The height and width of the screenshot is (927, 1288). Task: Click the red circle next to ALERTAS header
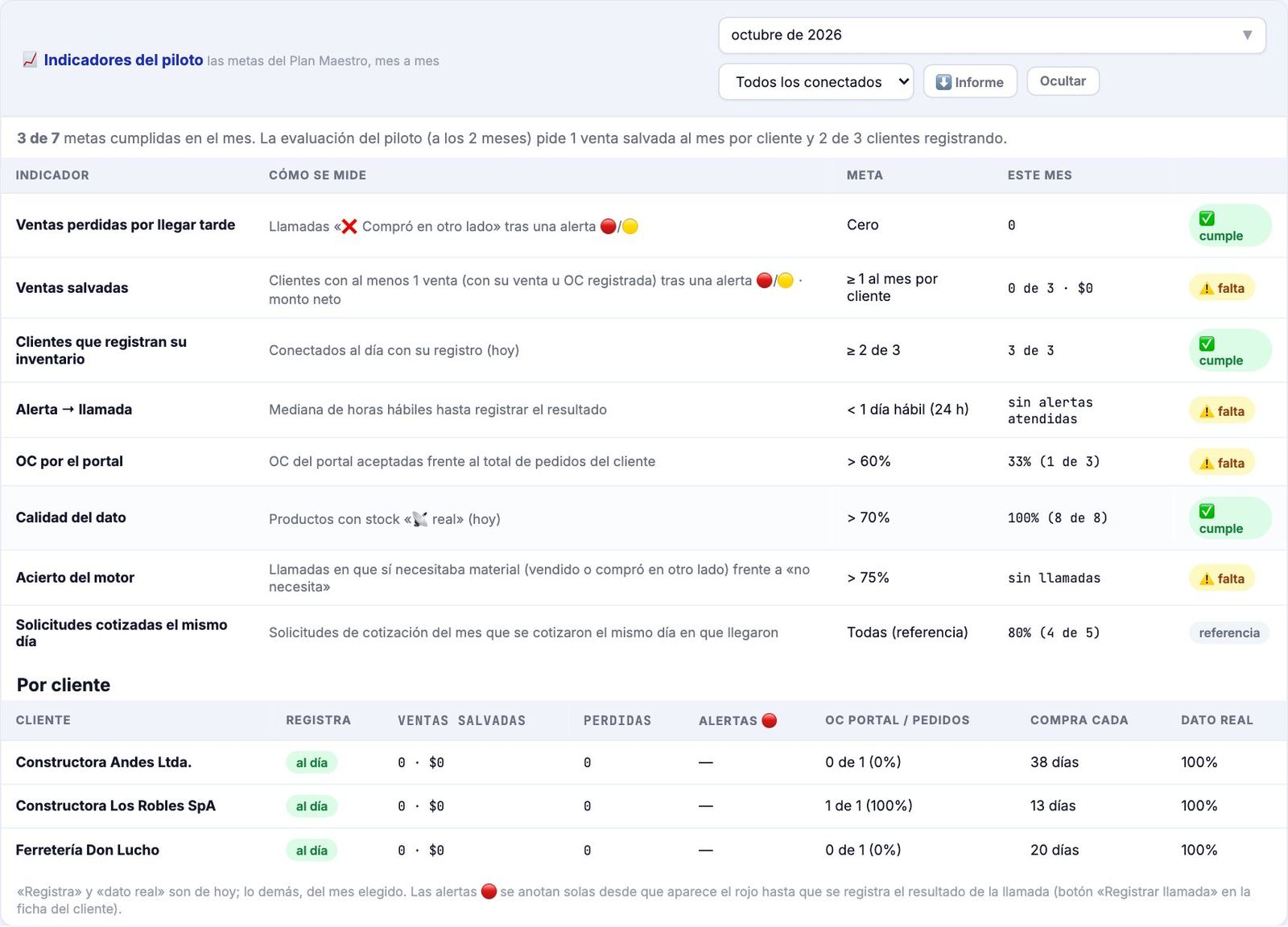770,720
